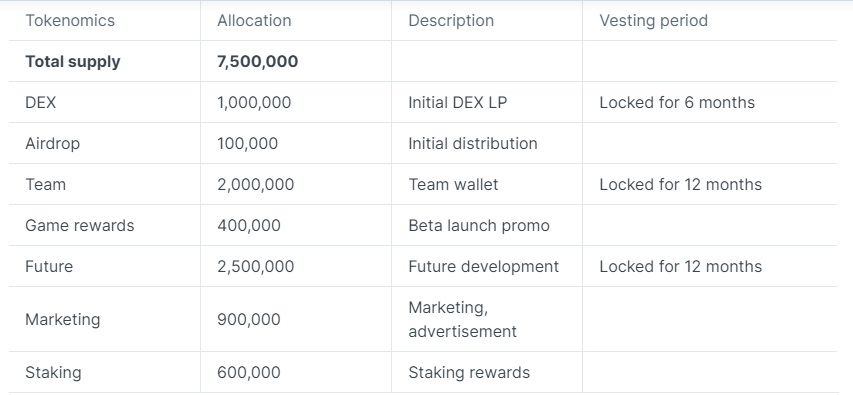Select the 600,000 allocation value

click(x=249, y=373)
